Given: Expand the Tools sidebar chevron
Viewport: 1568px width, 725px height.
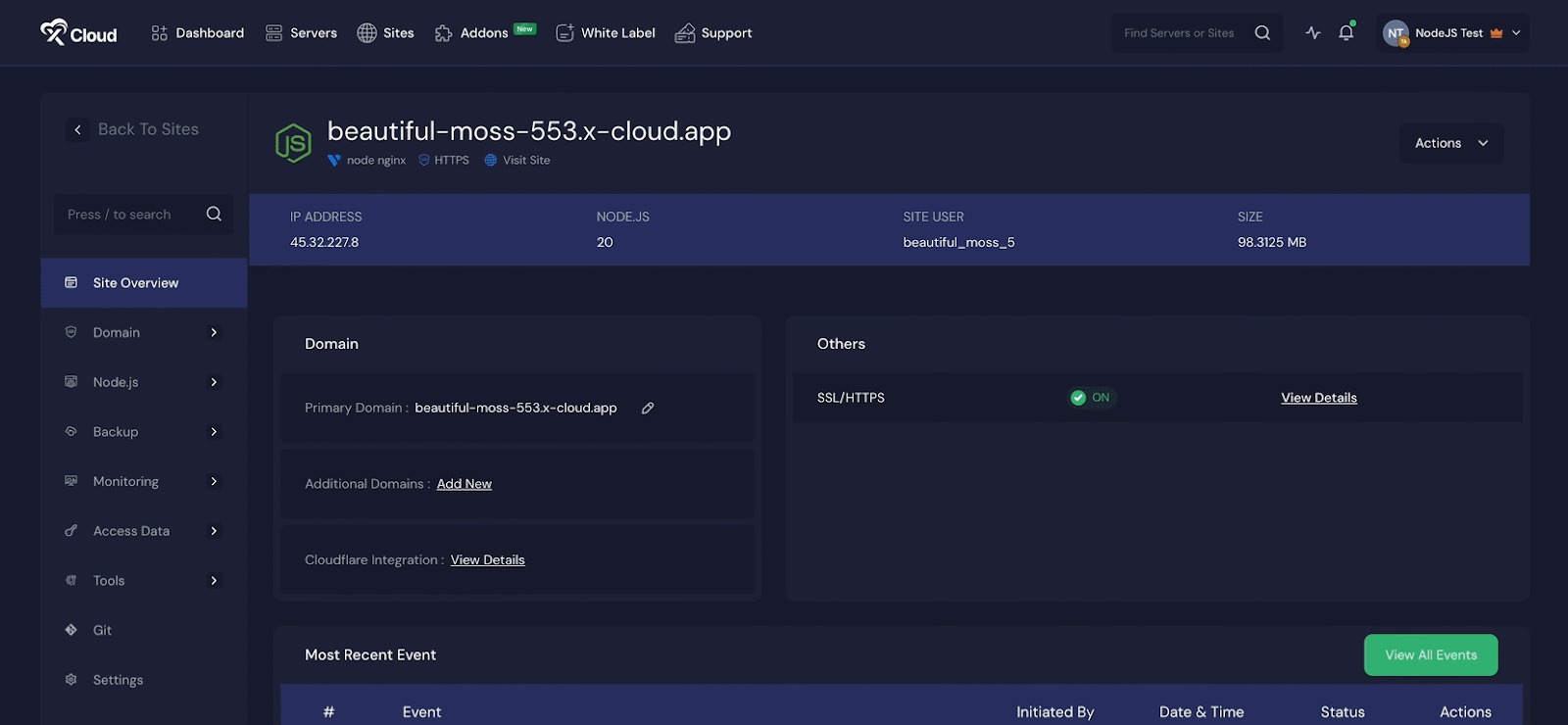Looking at the screenshot, I should 214,580.
